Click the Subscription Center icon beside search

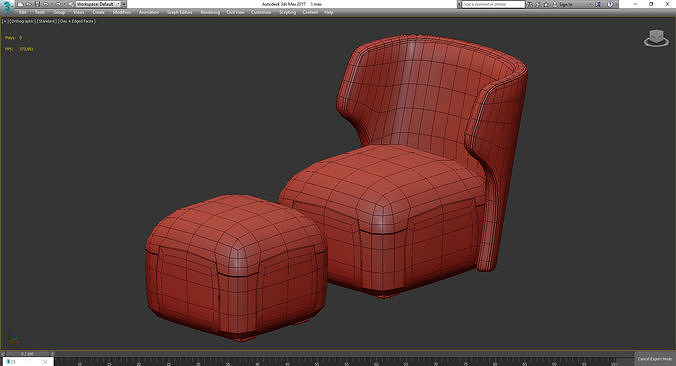(538, 4)
